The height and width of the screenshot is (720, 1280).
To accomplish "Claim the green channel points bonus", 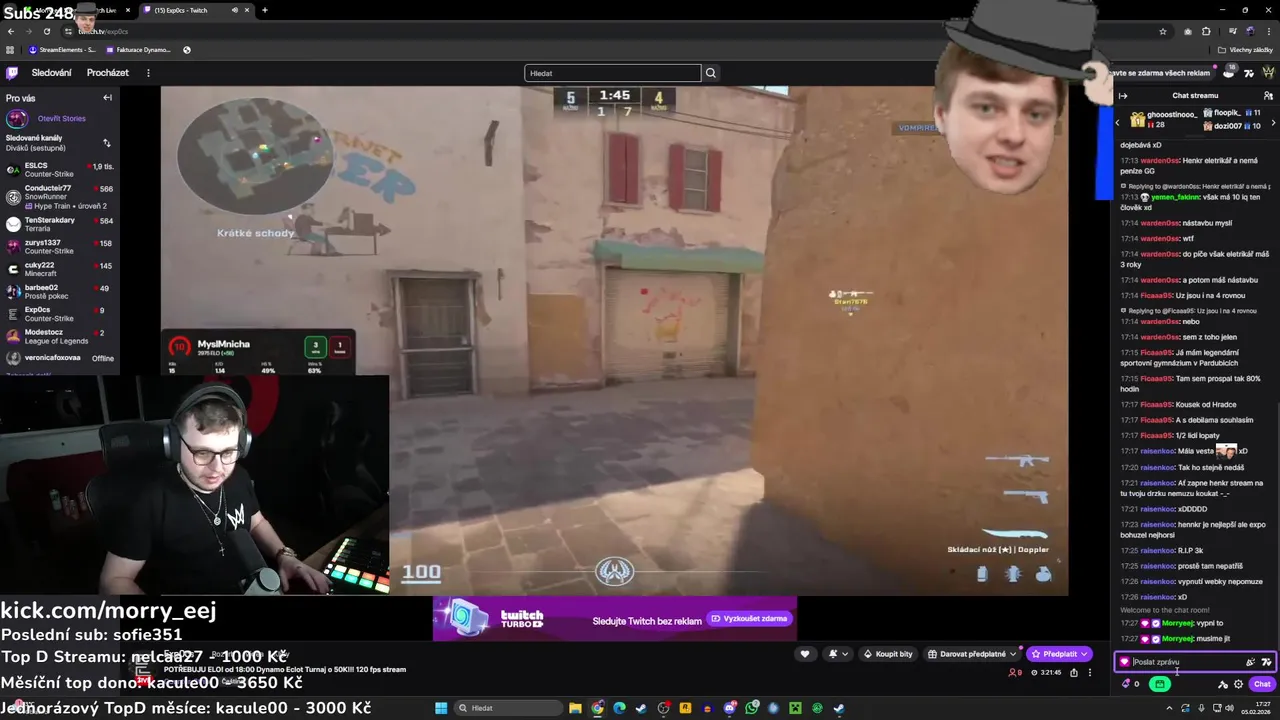I will 1159,684.
